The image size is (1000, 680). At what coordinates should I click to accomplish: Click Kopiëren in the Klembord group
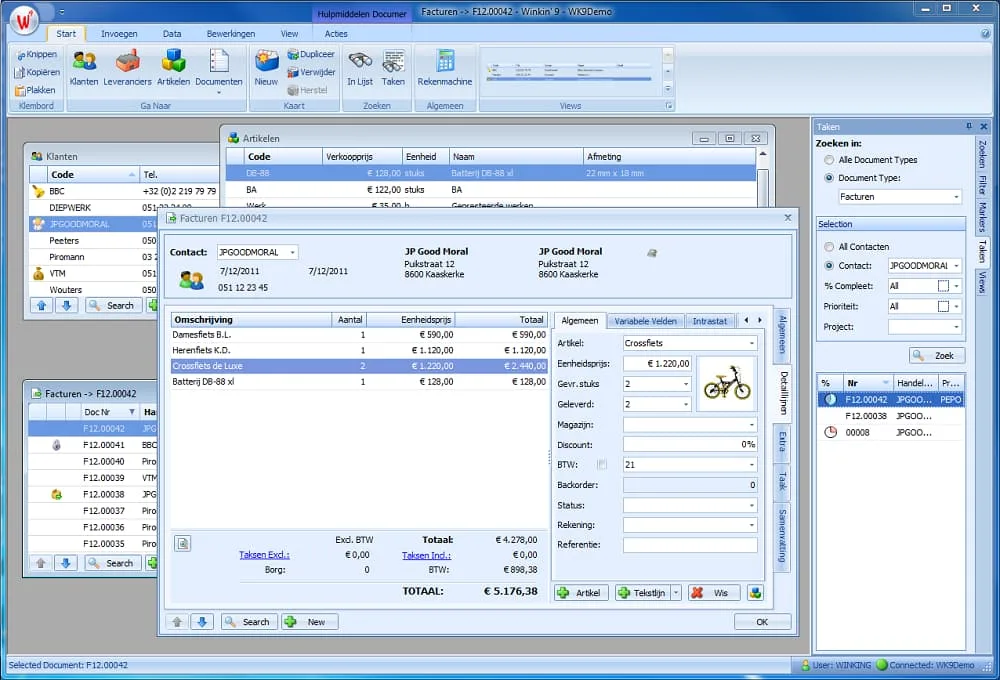(37, 72)
